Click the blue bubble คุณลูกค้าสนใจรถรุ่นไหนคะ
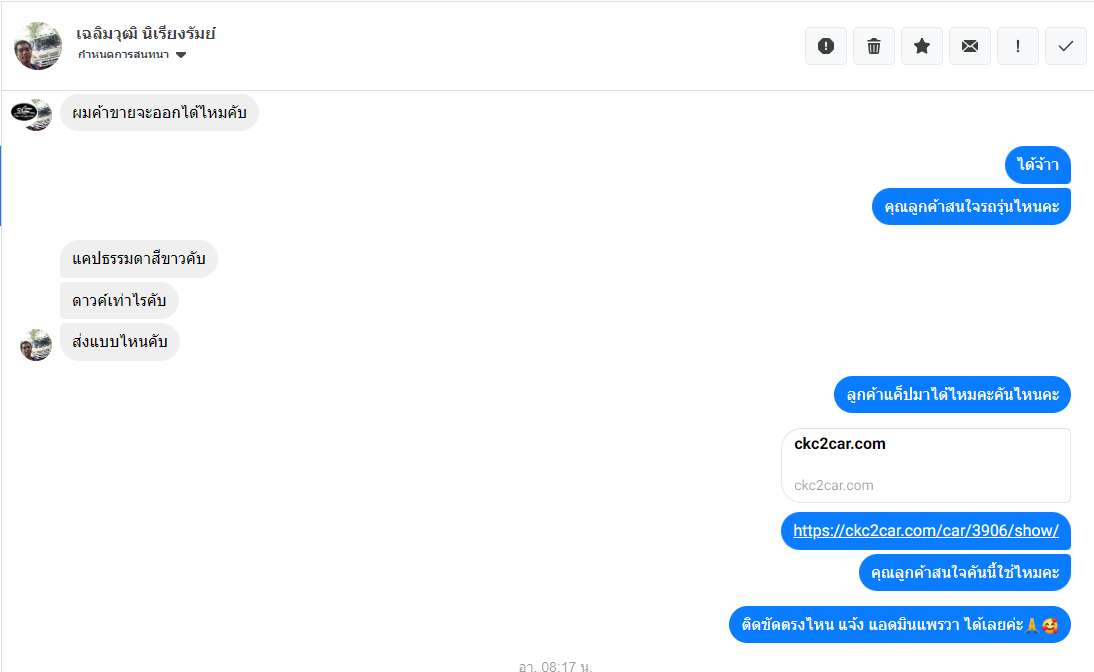 [971, 207]
